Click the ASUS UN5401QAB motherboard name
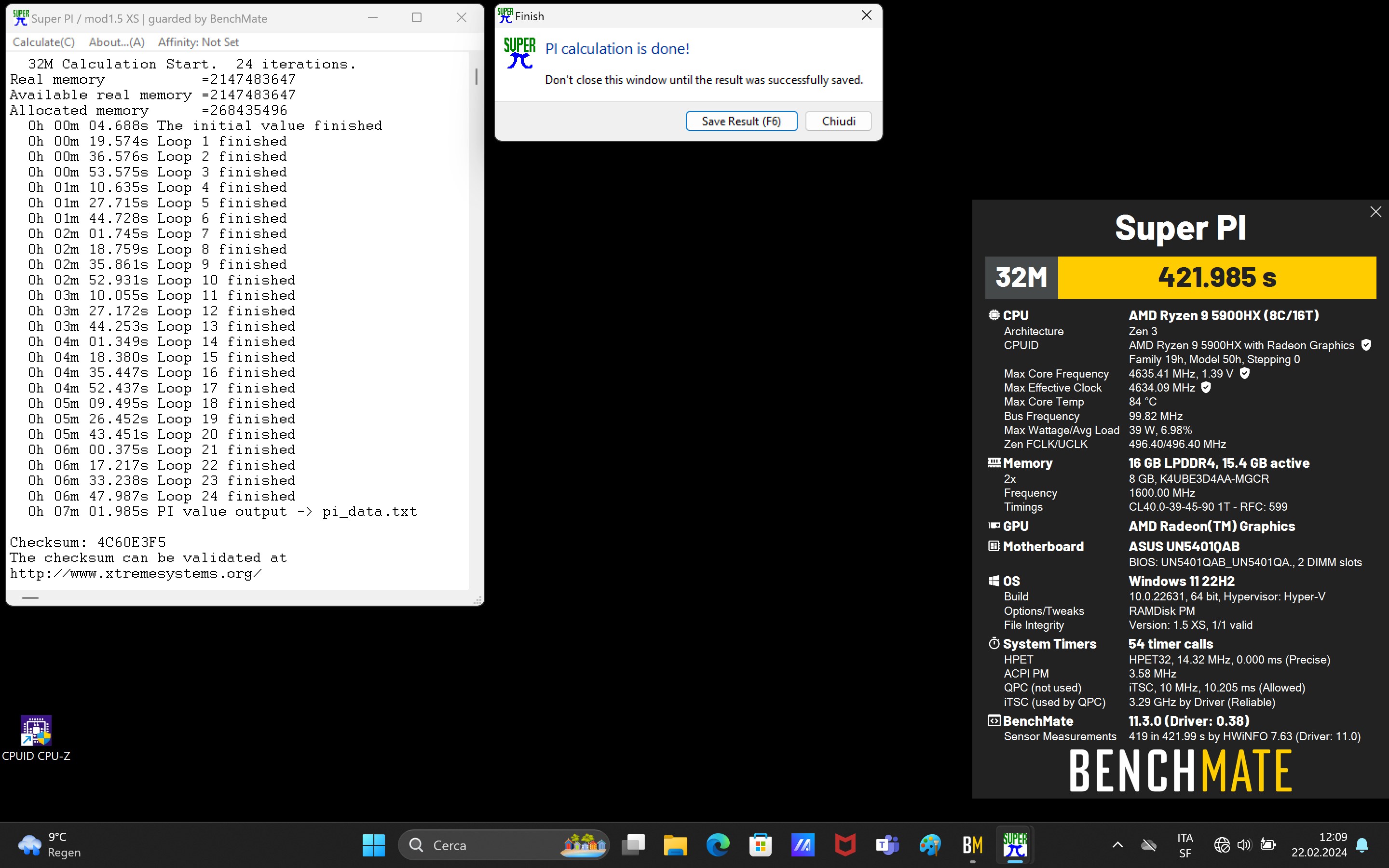The height and width of the screenshot is (868, 1389). [x=1184, y=546]
